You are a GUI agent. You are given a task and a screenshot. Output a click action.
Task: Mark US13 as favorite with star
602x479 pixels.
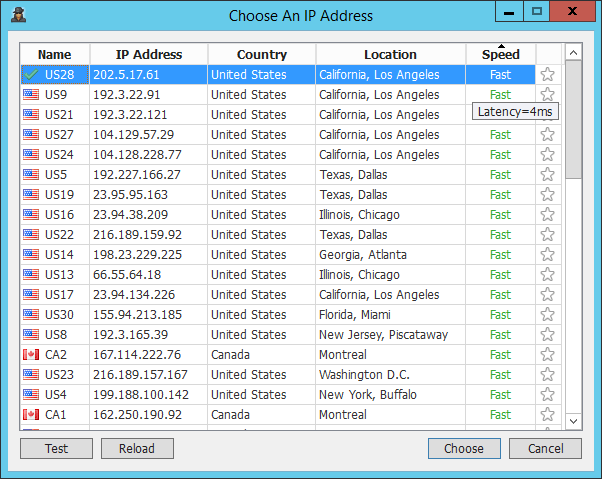tap(547, 274)
